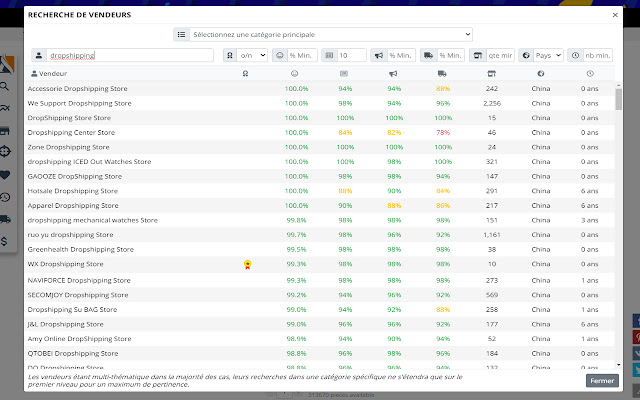This screenshot has width=640, height=400.
Task: Click the dollar sign sidebar icon
Action: [6, 240]
